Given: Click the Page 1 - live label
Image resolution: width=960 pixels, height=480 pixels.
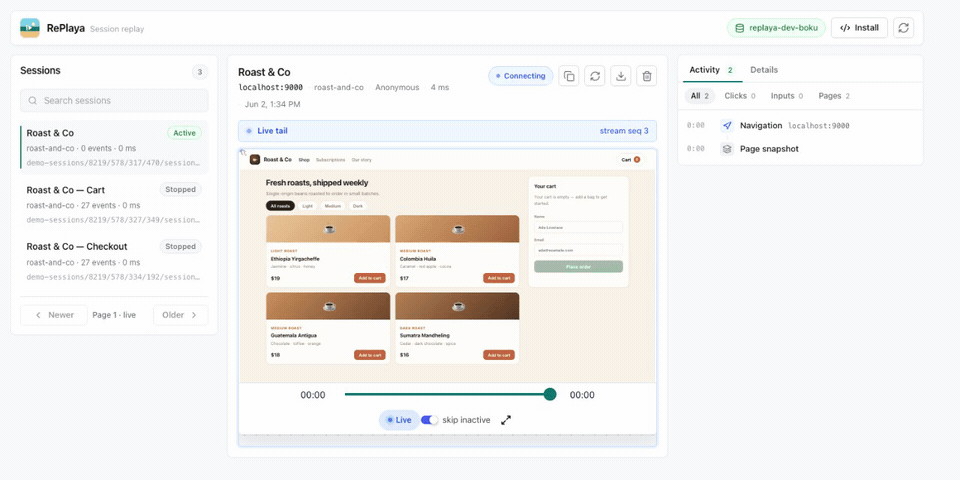Looking at the screenshot, I should pyautogui.click(x=114, y=315).
